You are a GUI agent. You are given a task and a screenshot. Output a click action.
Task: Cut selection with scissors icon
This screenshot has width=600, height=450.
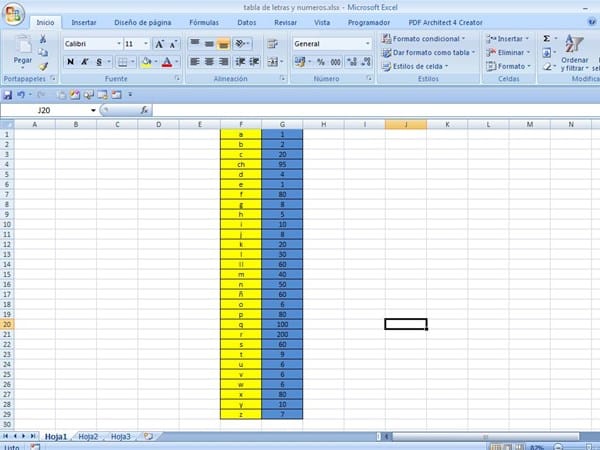click(43, 39)
